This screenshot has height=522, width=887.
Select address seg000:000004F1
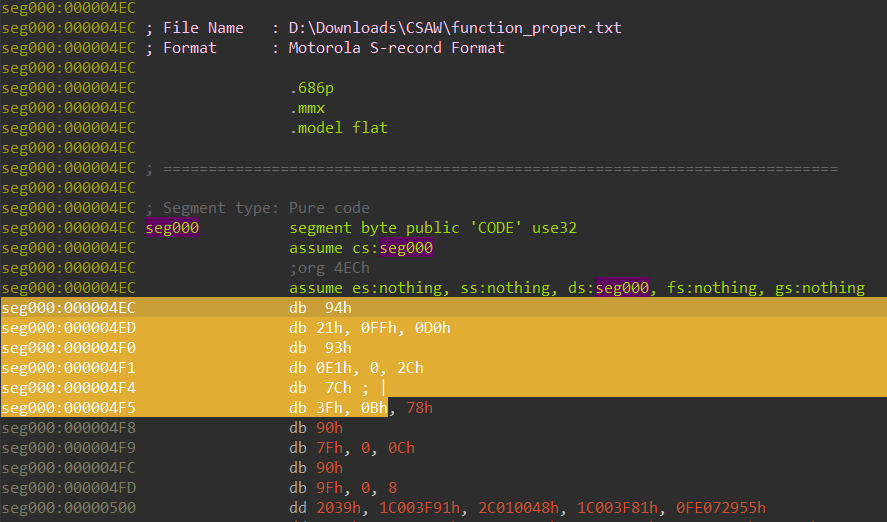coord(68,368)
